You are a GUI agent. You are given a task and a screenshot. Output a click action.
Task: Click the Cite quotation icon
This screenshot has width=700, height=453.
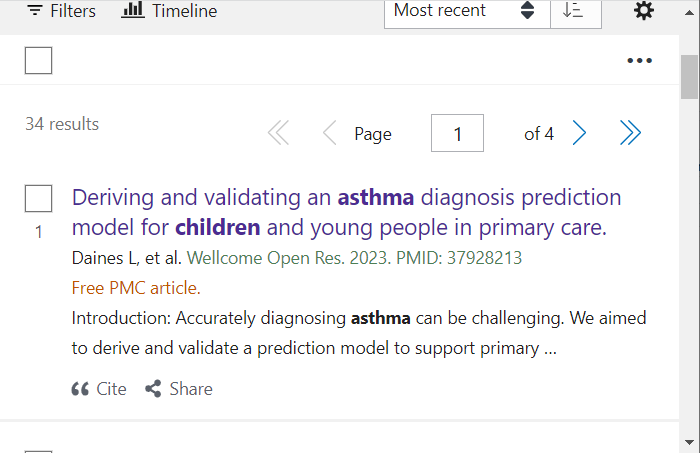click(80, 389)
